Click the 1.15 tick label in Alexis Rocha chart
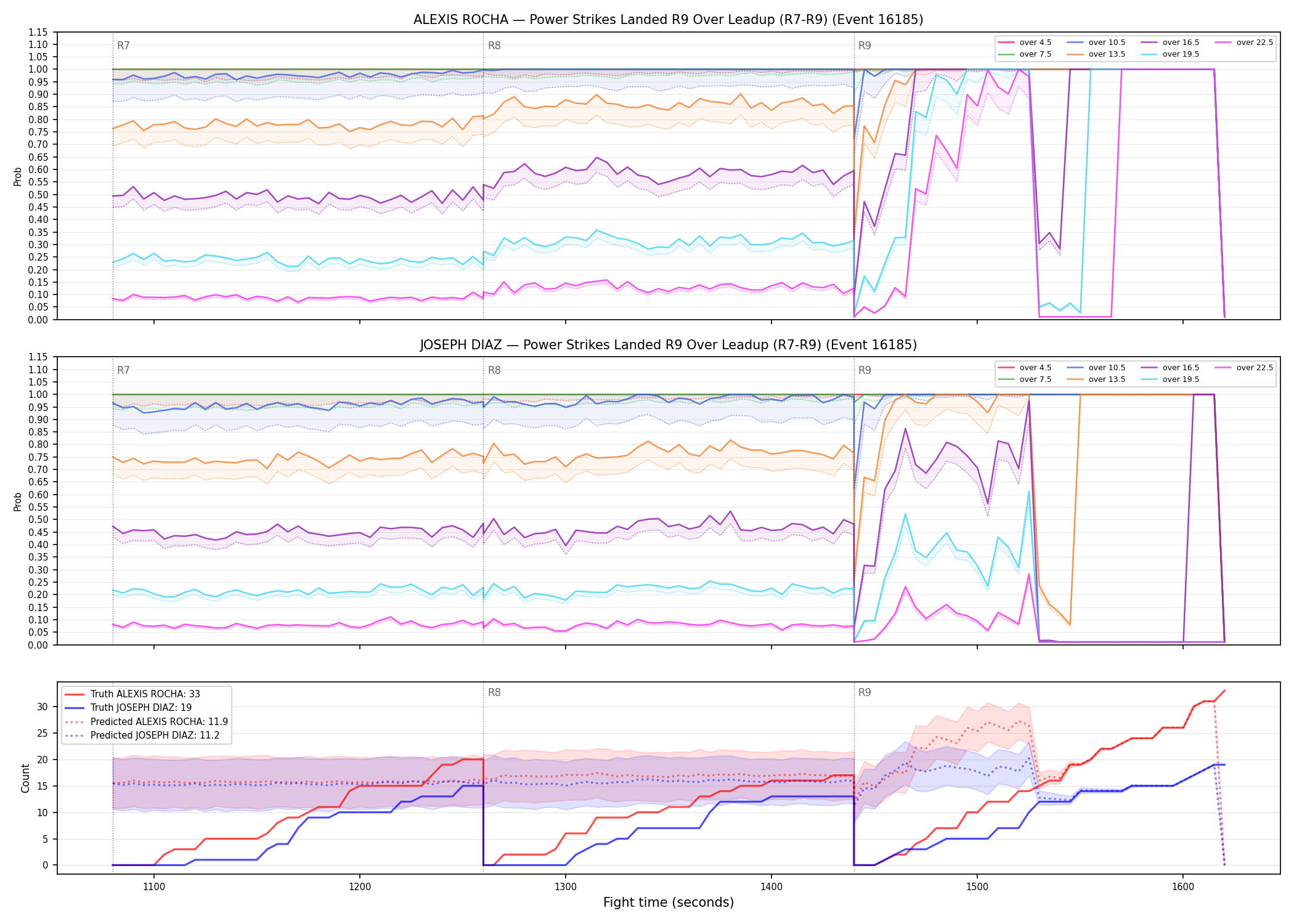The height and width of the screenshot is (924, 1294). pyautogui.click(x=38, y=32)
